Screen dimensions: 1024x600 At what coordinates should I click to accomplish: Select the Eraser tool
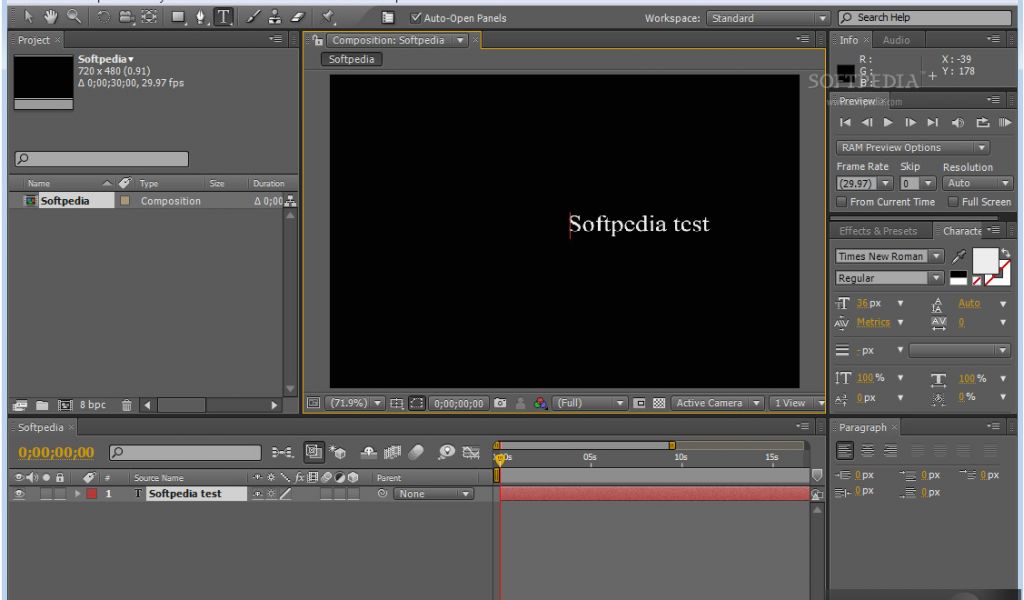(x=298, y=17)
